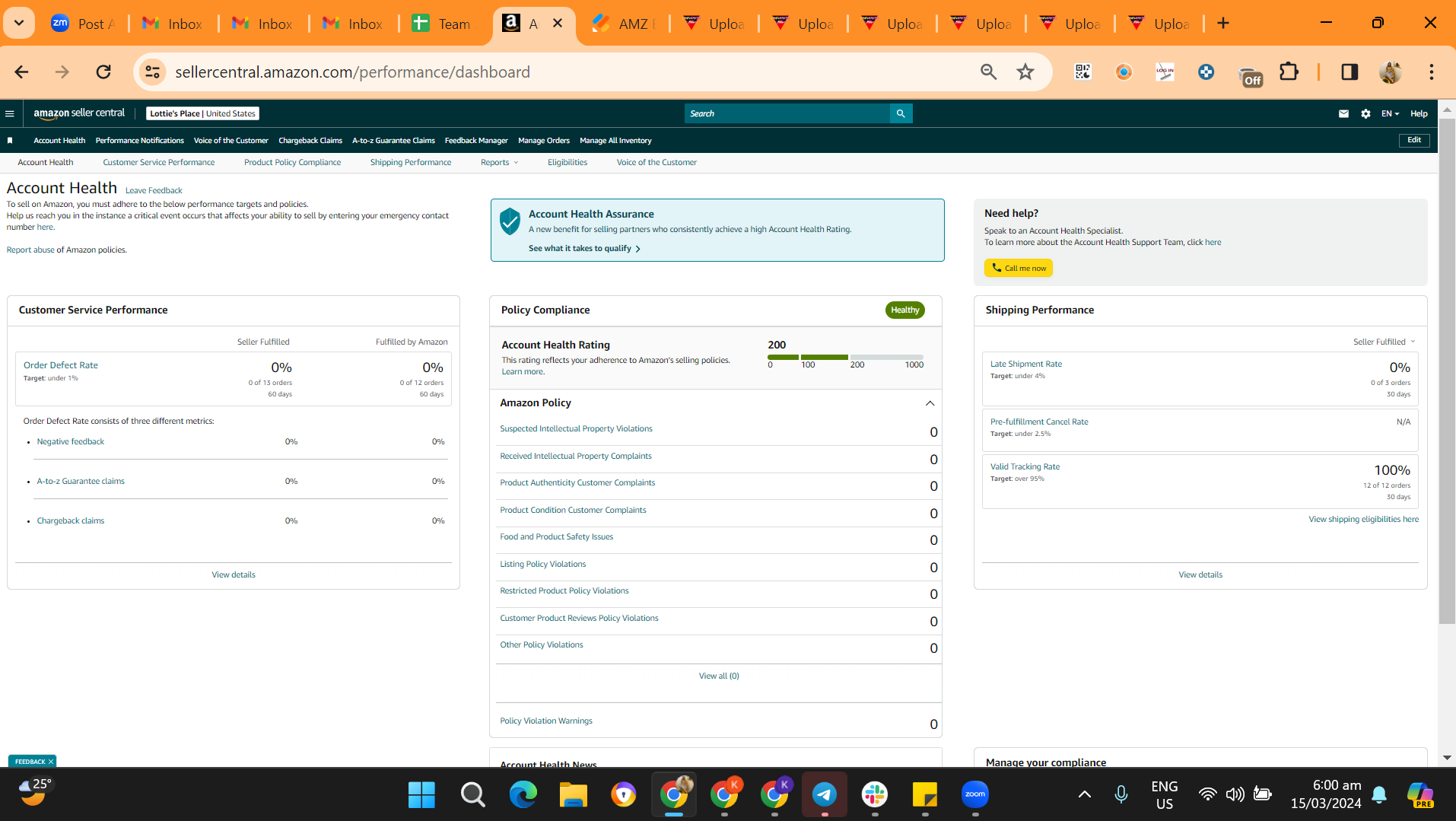Open Telegram from the taskbar
The width and height of the screenshot is (1456, 821).
(x=825, y=794)
